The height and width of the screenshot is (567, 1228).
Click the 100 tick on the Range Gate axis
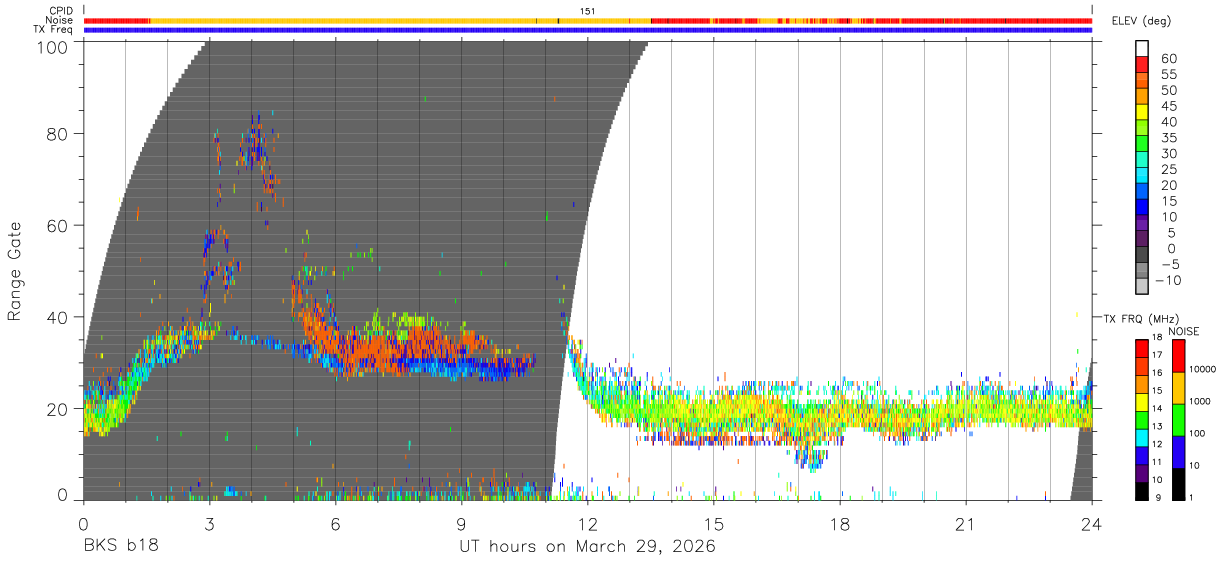coord(53,46)
